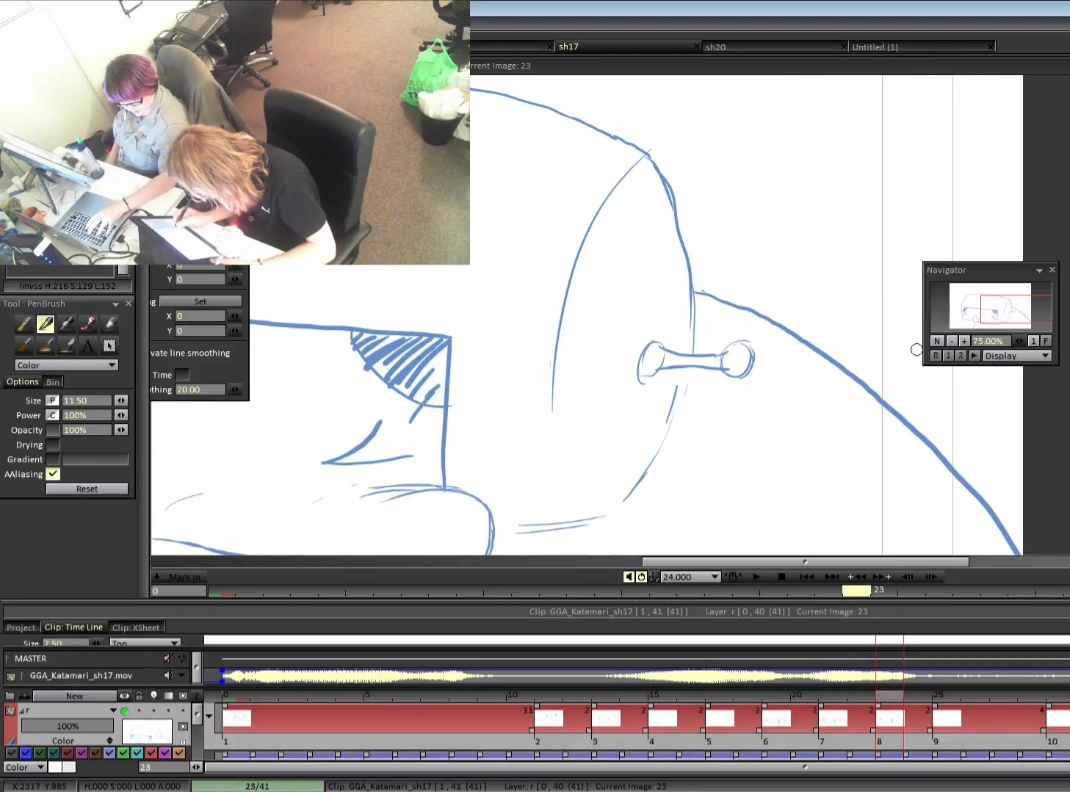The image size is (1070, 792).
Task: Open the Navigator panel menu arrow
Action: click(1039, 271)
